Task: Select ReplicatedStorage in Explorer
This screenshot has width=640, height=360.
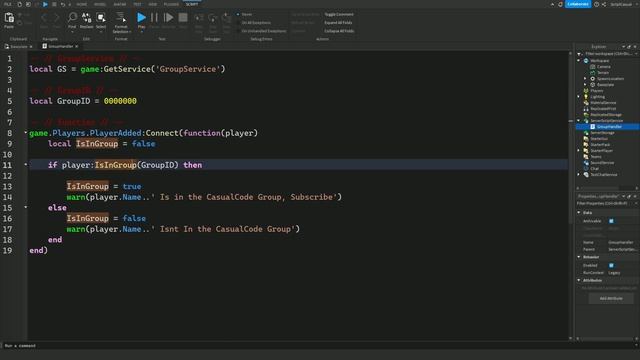Action: pos(606,115)
